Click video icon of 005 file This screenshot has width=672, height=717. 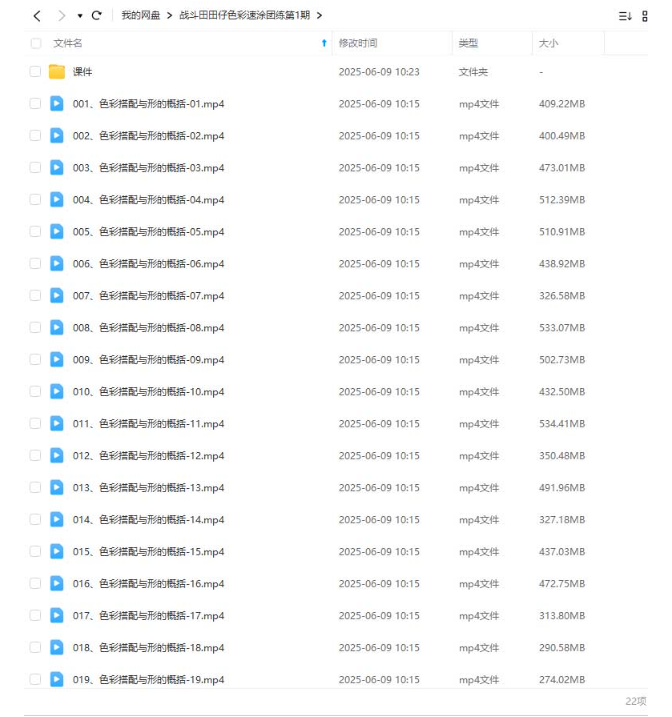[57, 231]
